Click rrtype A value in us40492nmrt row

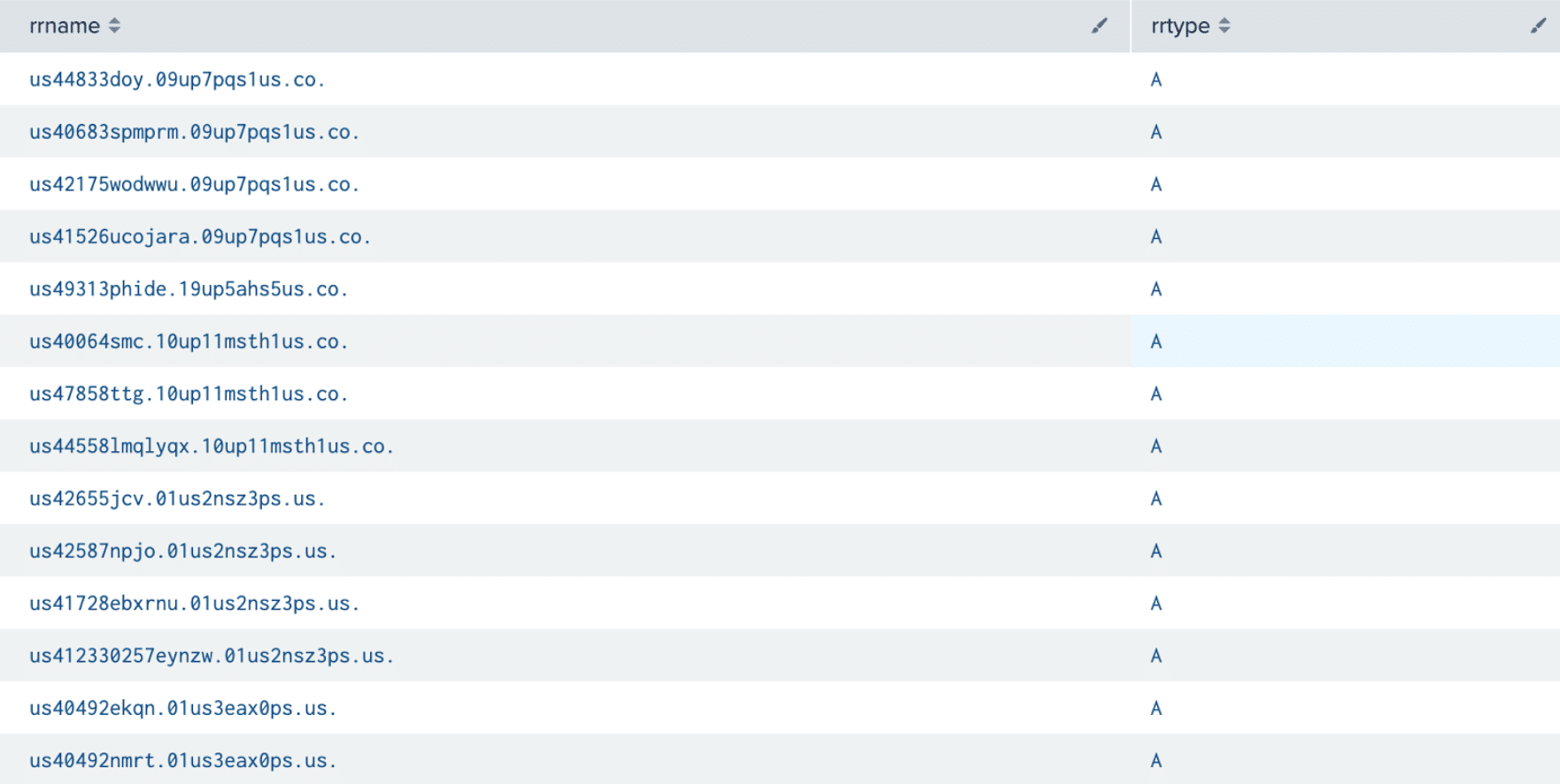click(1155, 760)
